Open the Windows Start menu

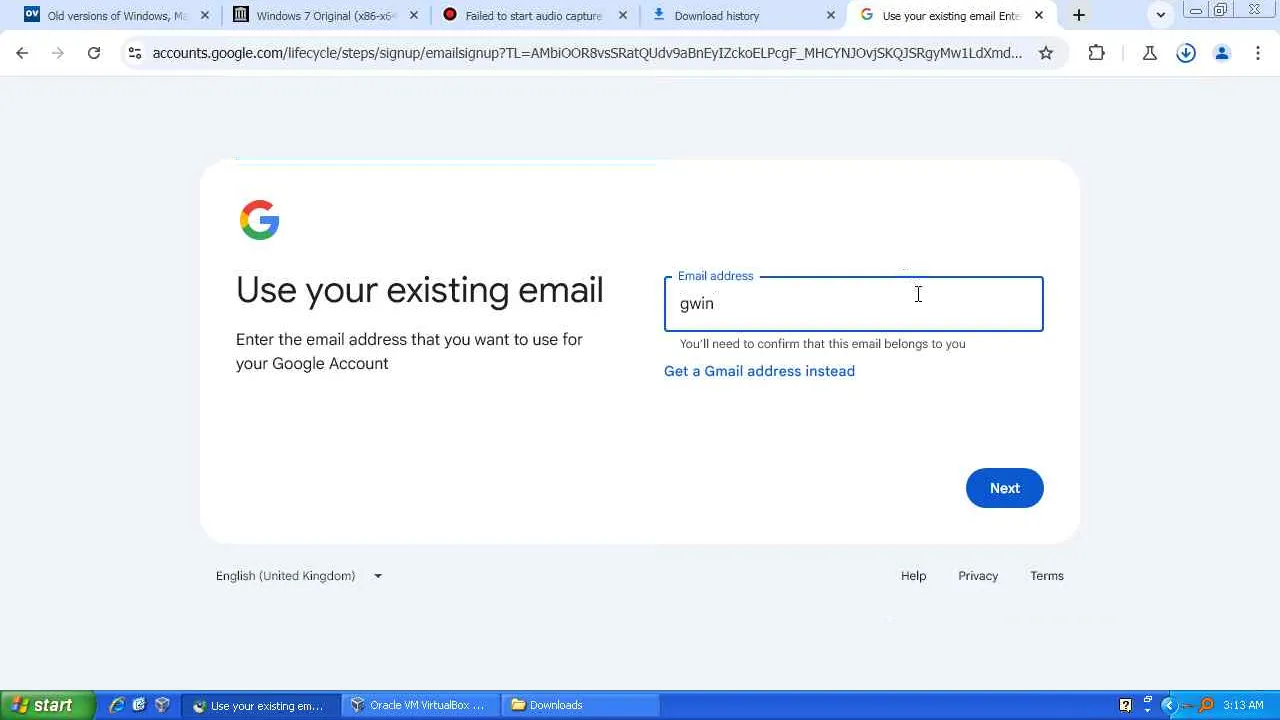pyautogui.click(x=47, y=705)
